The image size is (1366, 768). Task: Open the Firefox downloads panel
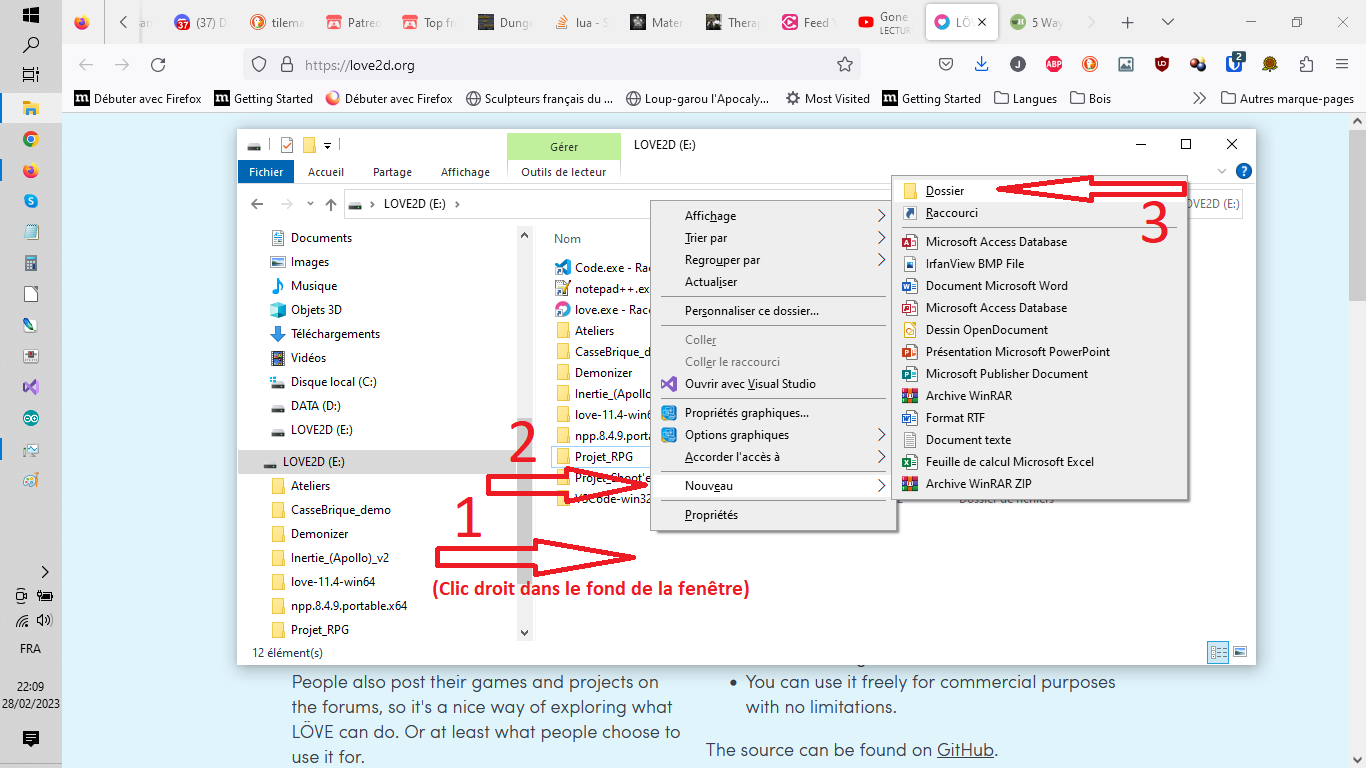pos(981,65)
